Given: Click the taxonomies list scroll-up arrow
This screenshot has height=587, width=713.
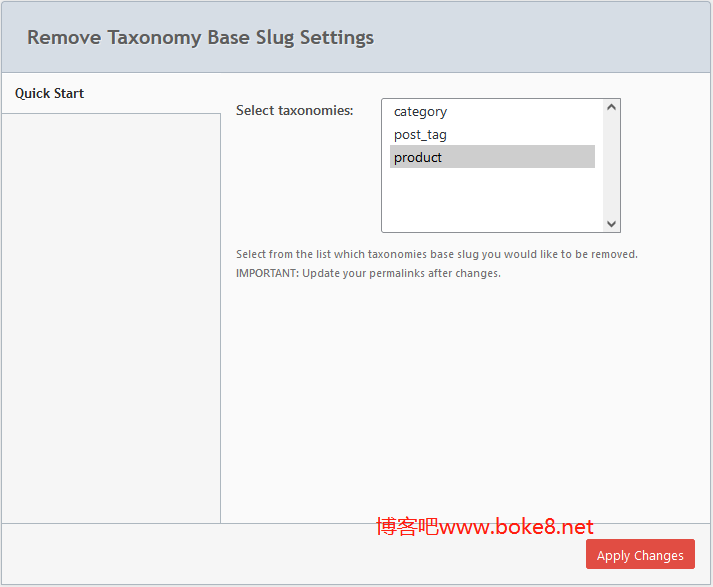Looking at the screenshot, I should [x=612, y=107].
